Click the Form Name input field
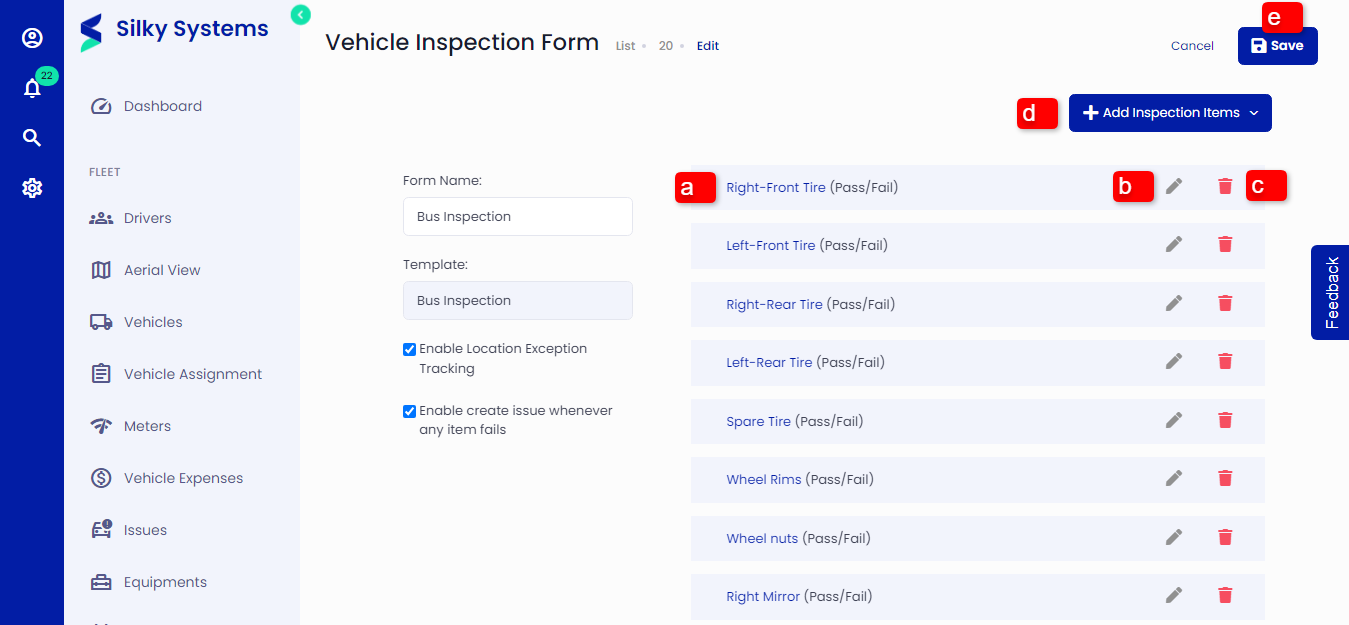1349x625 pixels. click(x=517, y=216)
